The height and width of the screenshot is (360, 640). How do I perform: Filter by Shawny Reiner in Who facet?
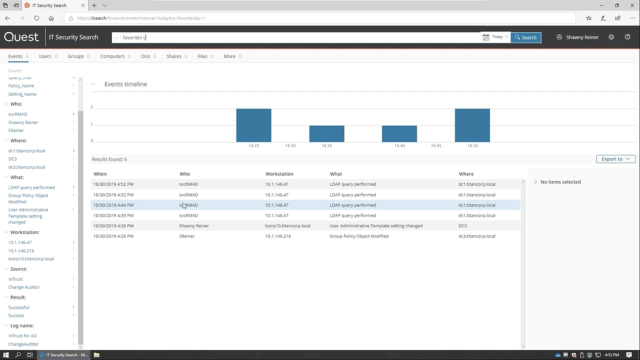[23, 122]
